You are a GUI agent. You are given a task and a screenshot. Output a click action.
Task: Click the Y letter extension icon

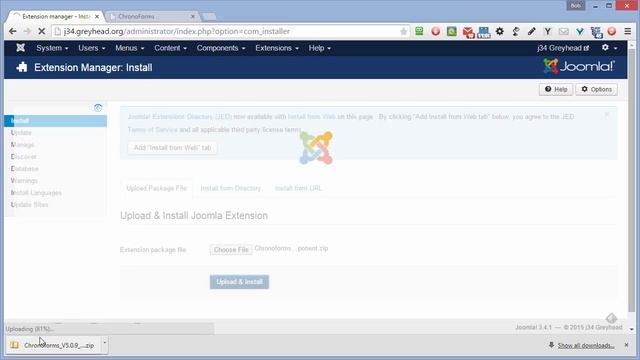(x=547, y=31)
